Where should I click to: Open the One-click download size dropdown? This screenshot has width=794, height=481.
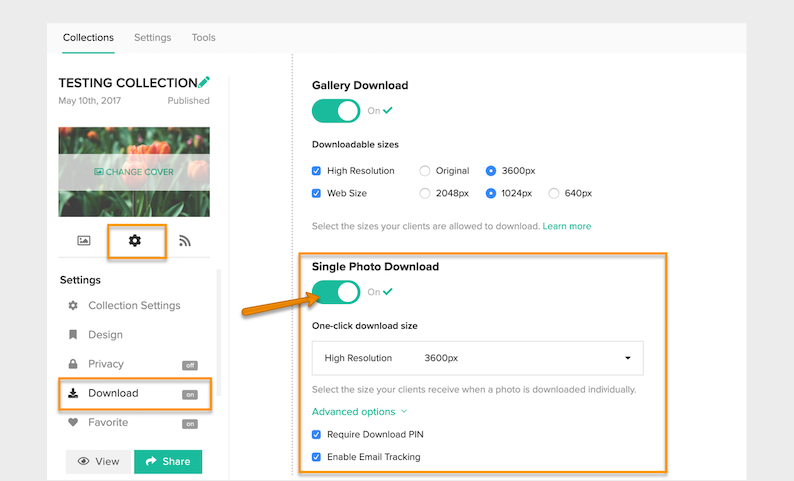pos(478,358)
